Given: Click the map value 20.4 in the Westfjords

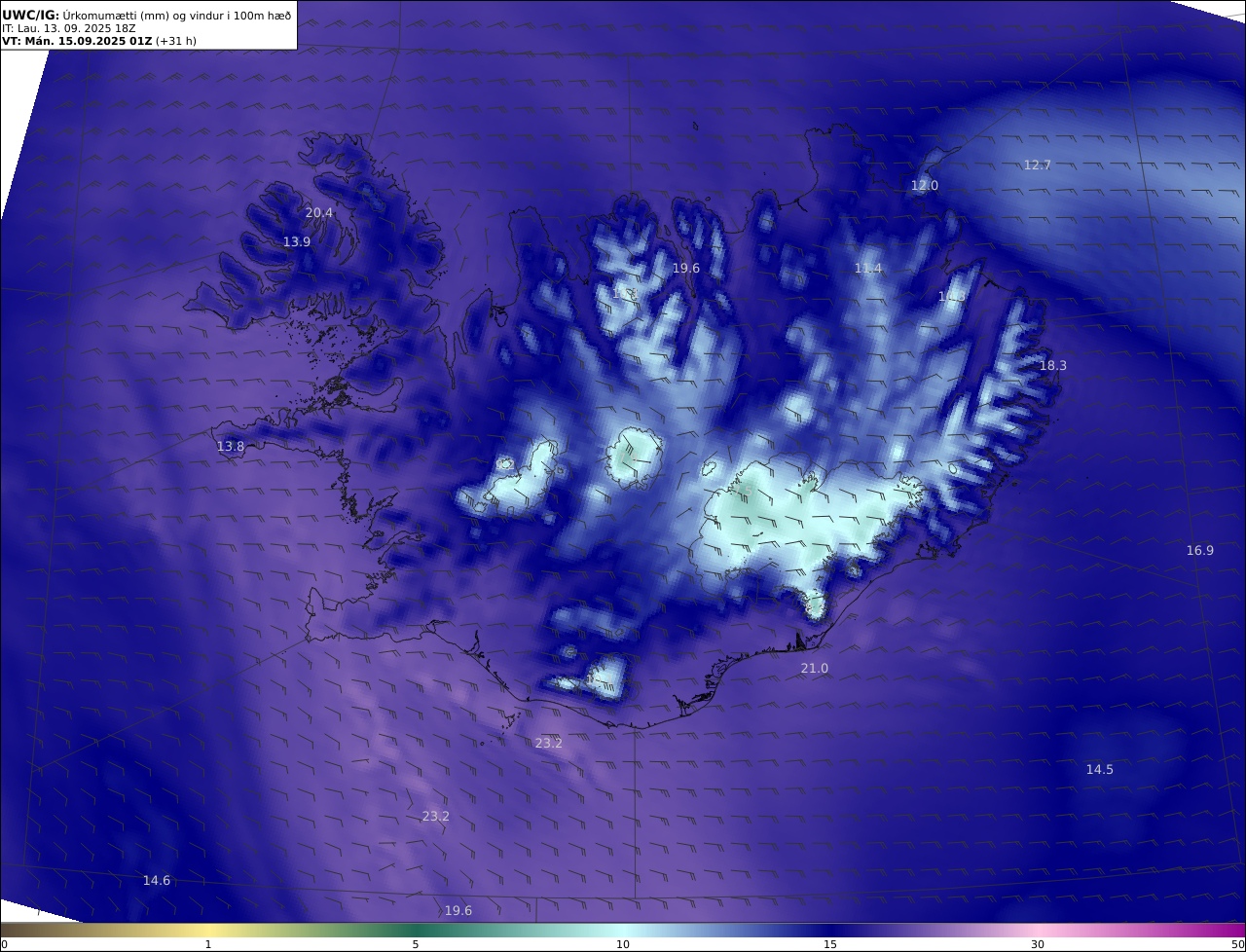Looking at the screenshot, I should pos(319,212).
